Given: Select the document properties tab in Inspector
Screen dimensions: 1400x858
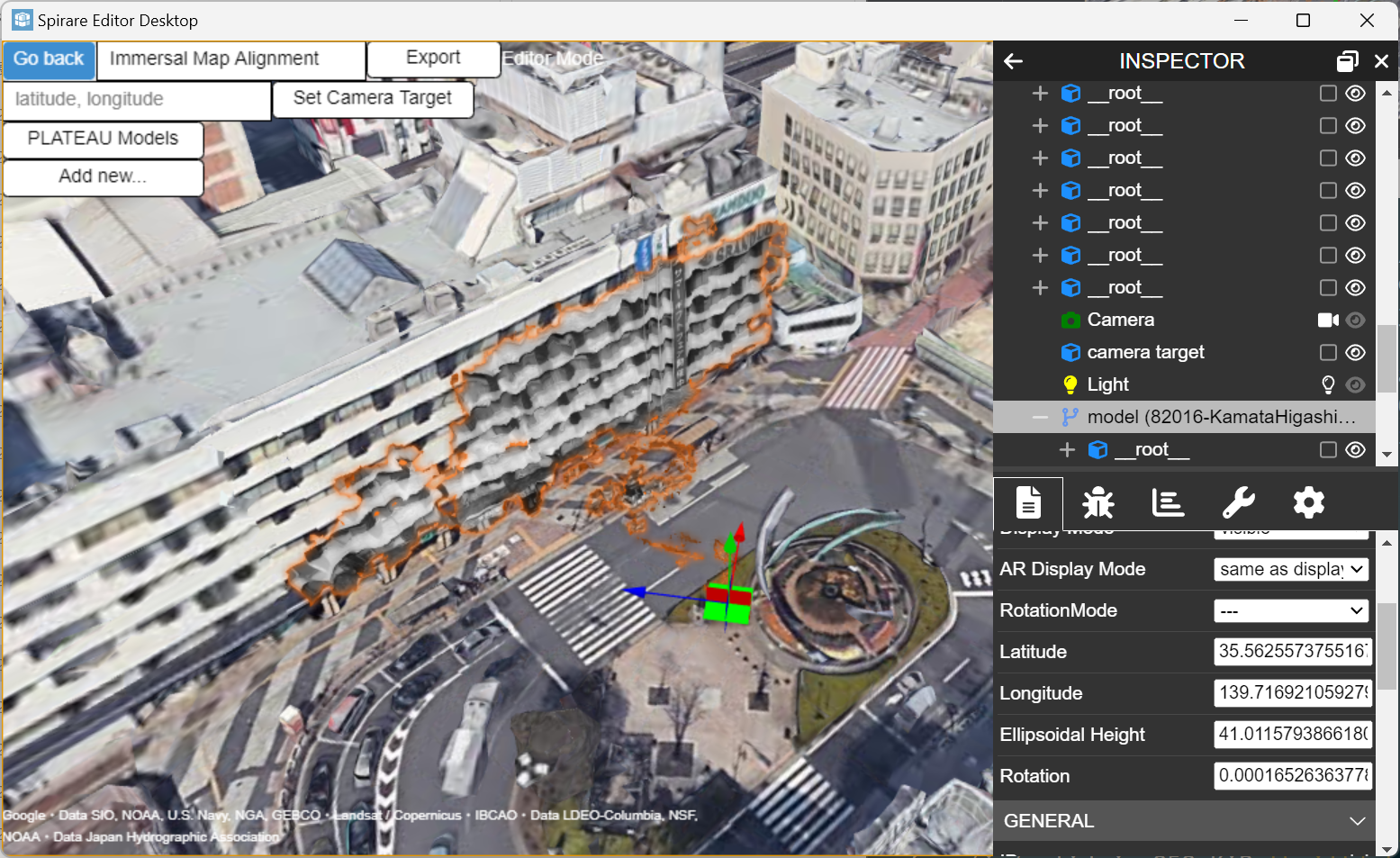Looking at the screenshot, I should tap(1027, 502).
